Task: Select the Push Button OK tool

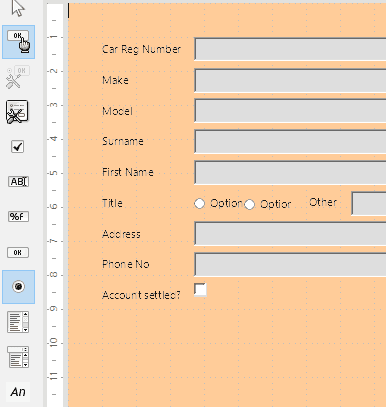Action: [x=18, y=252]
